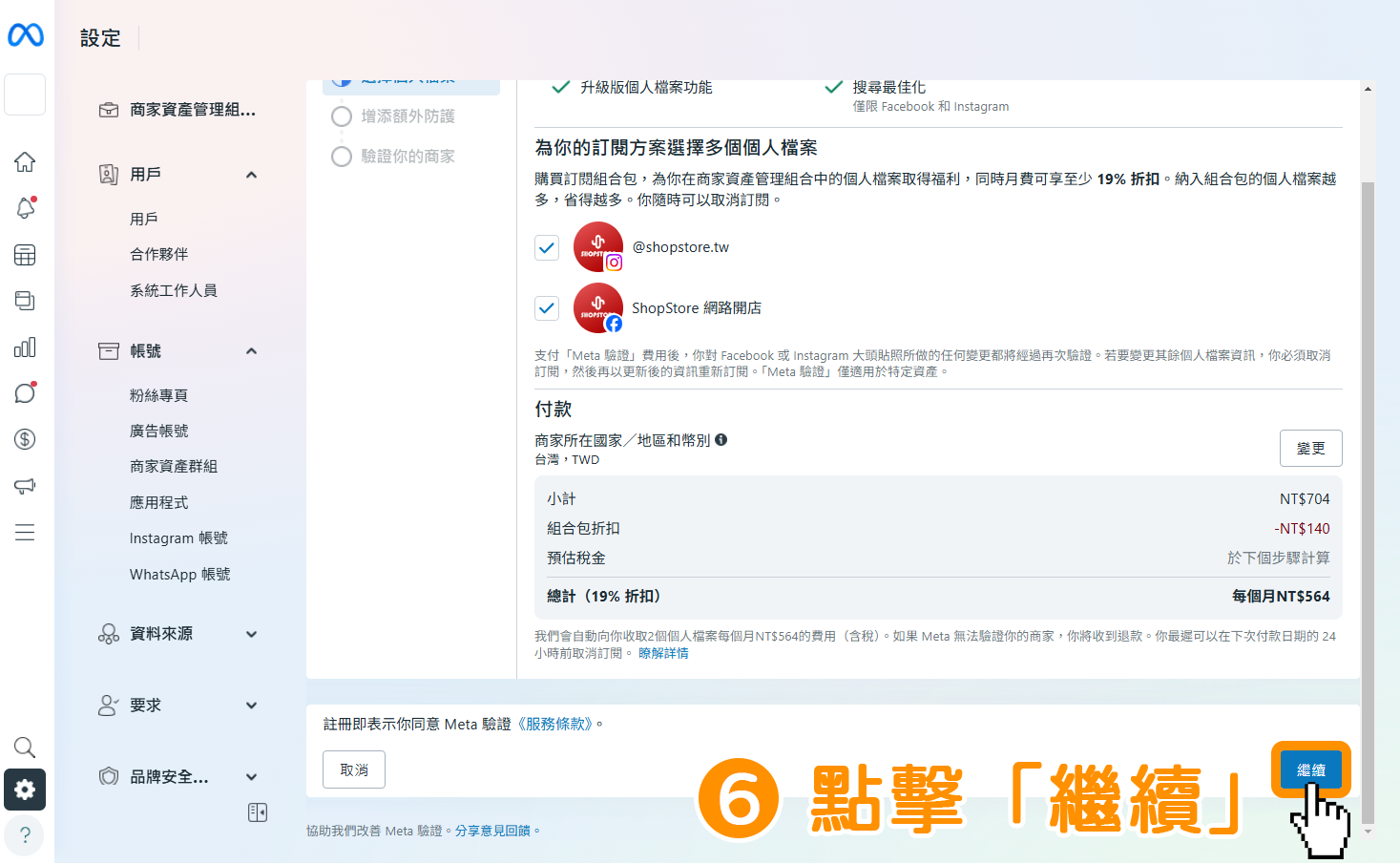This screenshot has width=1400, height=864.
Task: Open the stacked pages icon in sidebar
Action: tap(25, 301)
